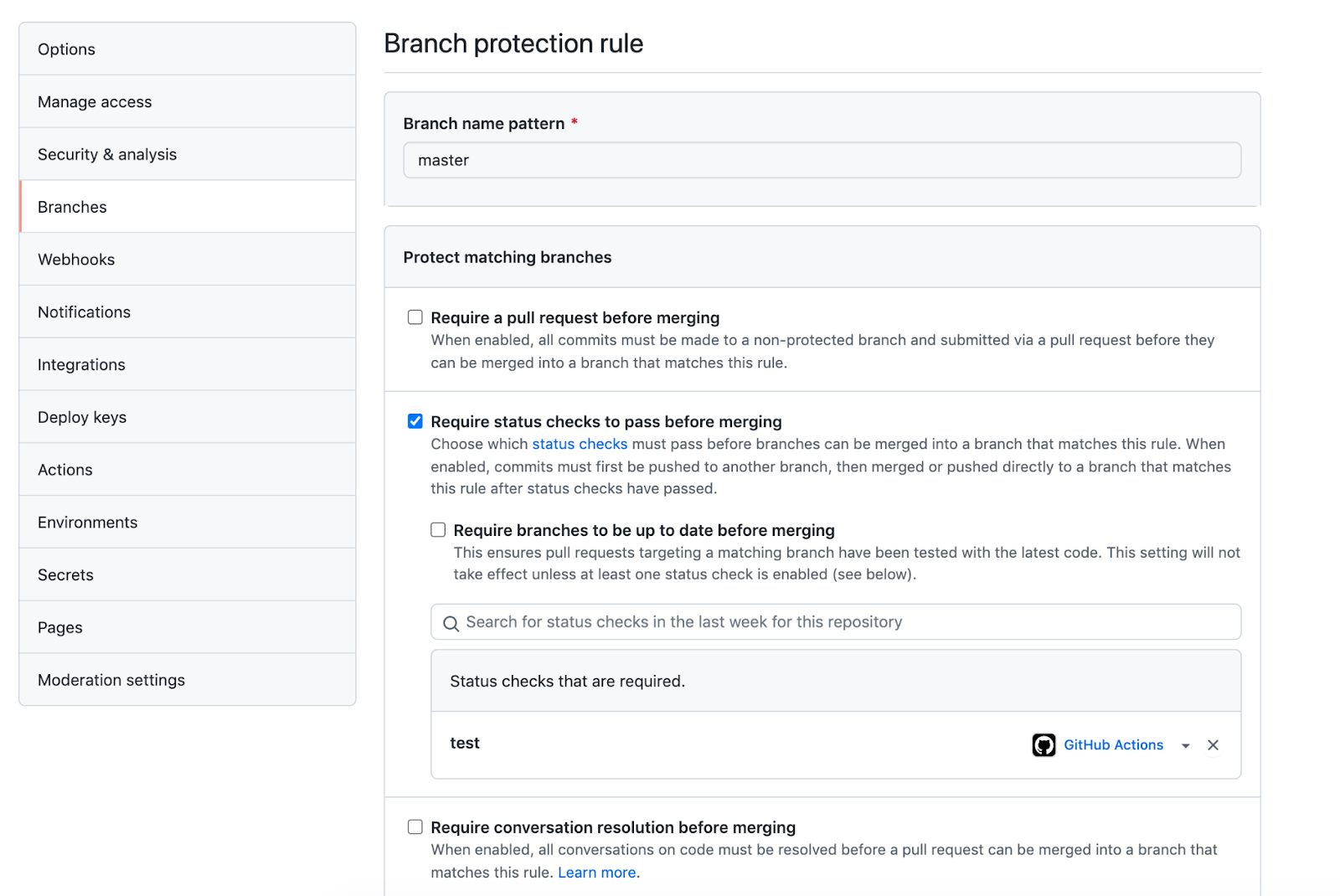Screen dimensions: 1340x896
Task: Open the Actions settings page
Action: 188,470
